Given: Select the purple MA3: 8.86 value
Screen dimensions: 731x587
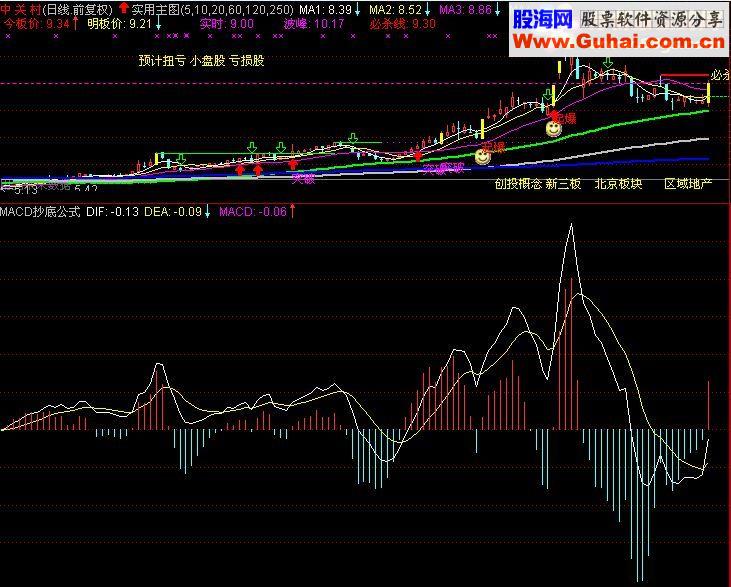Looking at the screenshot, I should pyautogui.click(x=465, y=9).
